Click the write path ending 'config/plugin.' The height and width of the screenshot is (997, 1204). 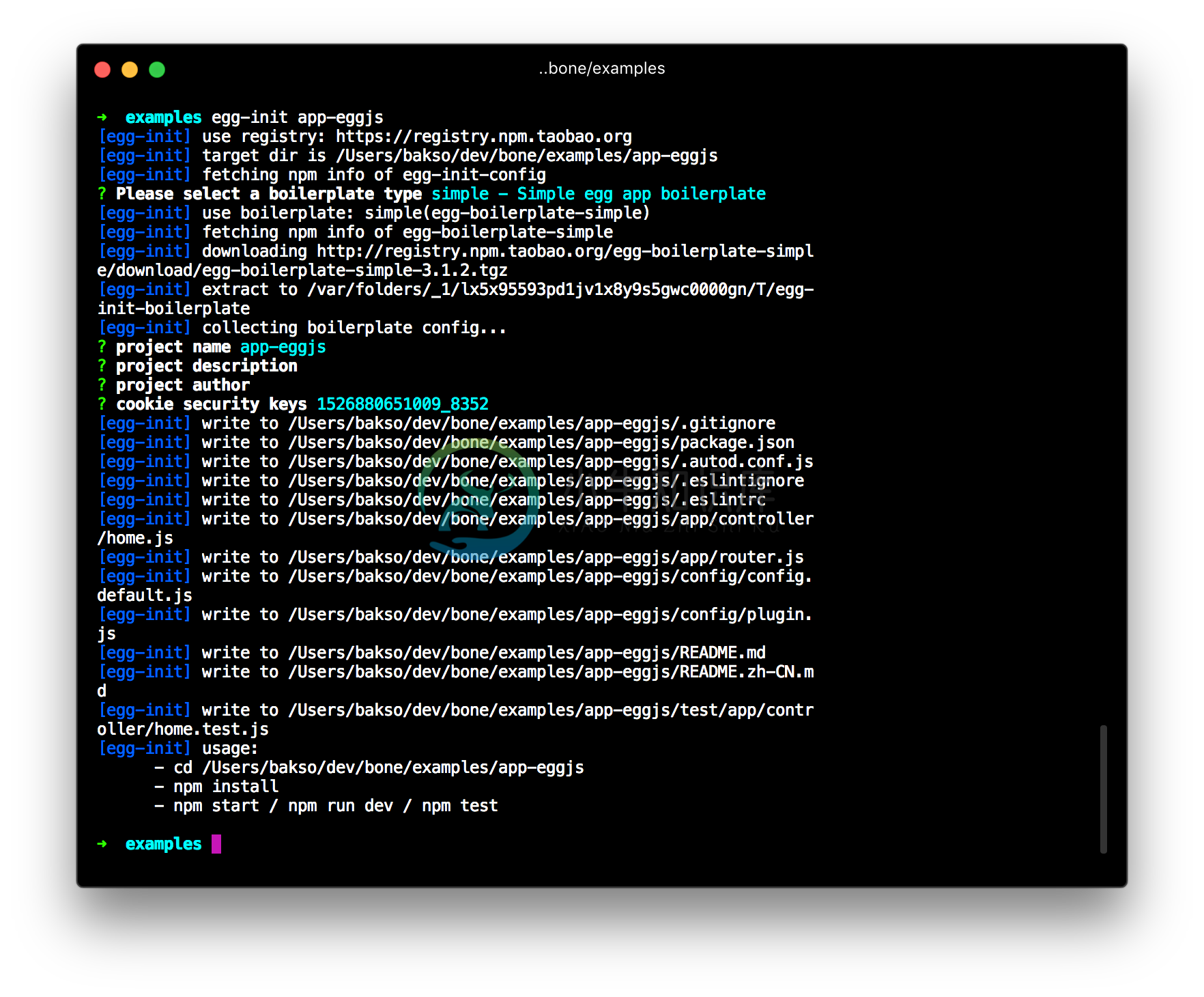click(x=551, y=615)
